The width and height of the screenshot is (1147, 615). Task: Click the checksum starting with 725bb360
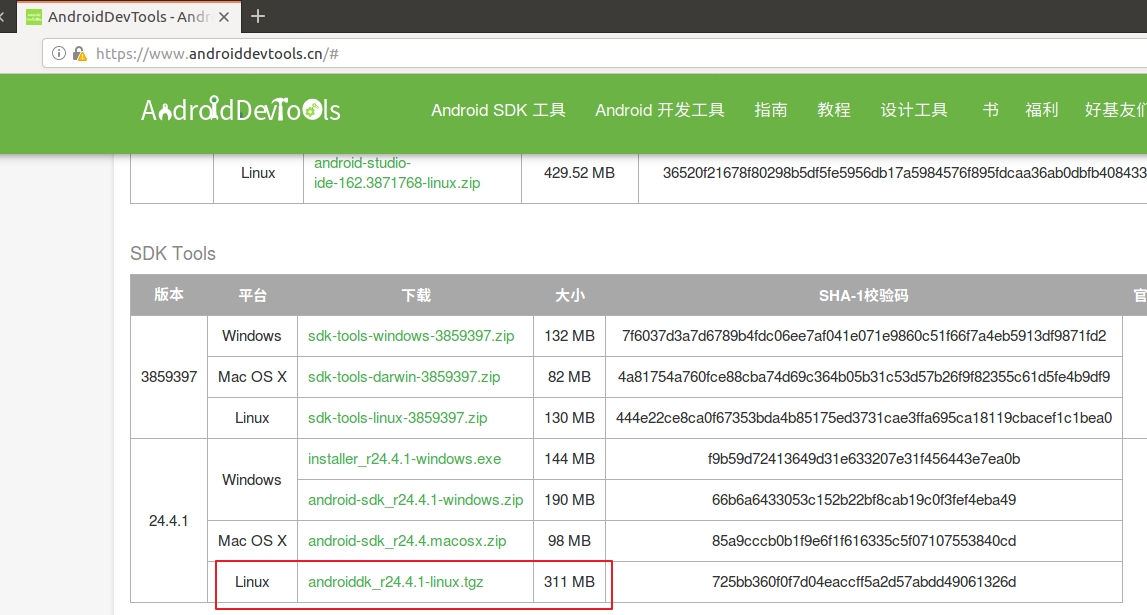point(864,581)
